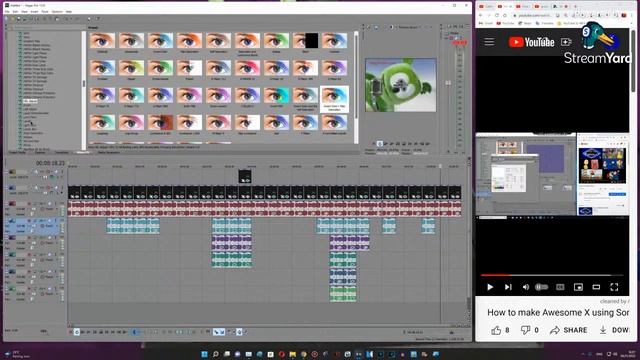This screenshot has width=640, height=360.
Task: Enable YouTube miniplayer
Action: click(x=578, y=287)
